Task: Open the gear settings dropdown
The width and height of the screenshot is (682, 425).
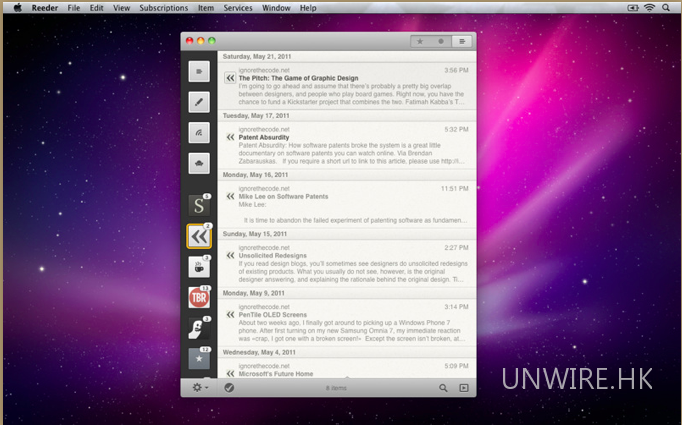Action: pyautogui.click(x=197, y=388)
